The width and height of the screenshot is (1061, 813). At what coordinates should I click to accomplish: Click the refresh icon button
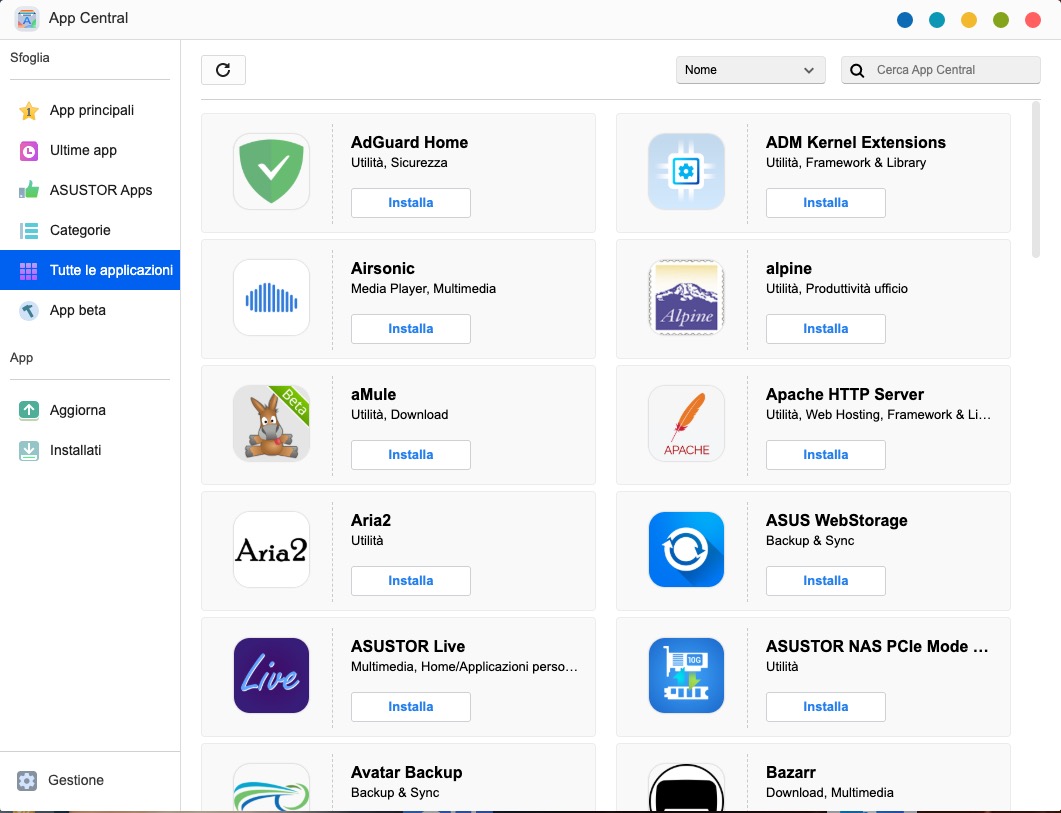pyautogui.click(x=223, y=70)
